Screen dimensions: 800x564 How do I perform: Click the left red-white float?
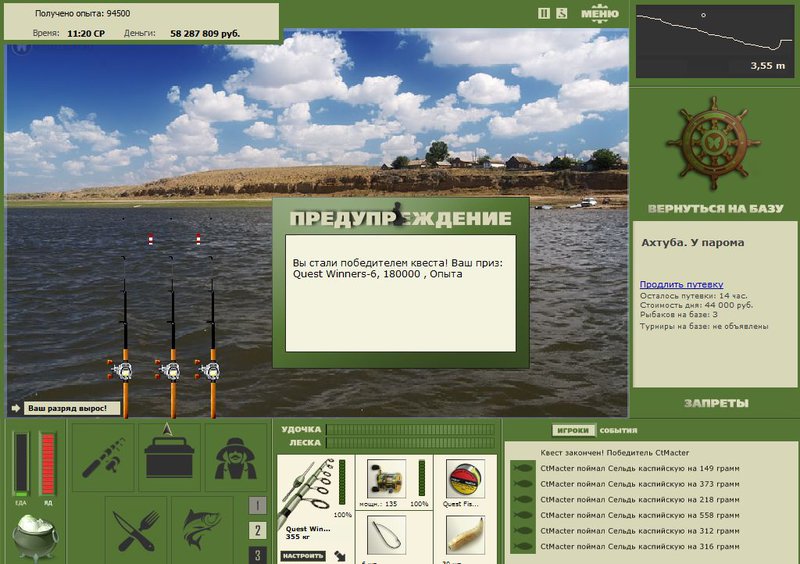[151, 239]
